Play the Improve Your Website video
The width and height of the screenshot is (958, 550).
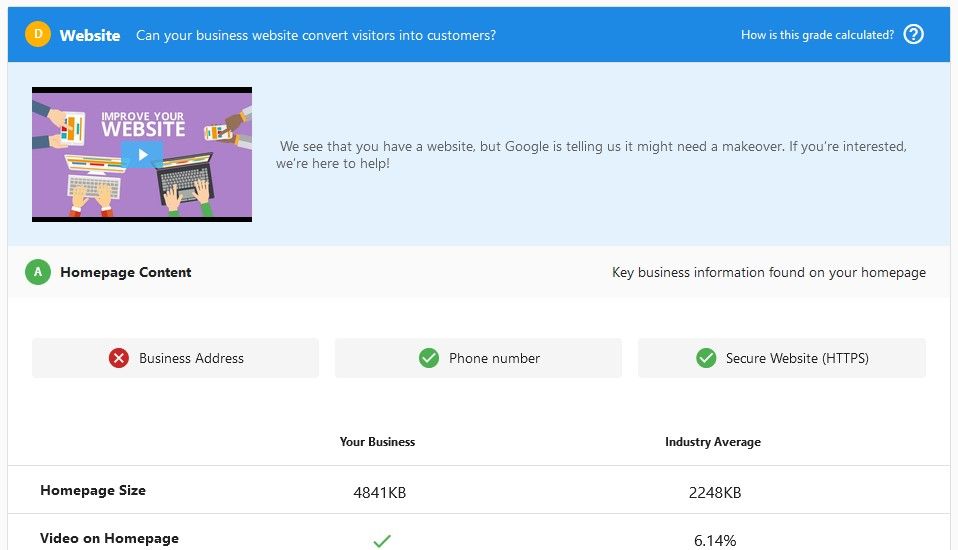[142, 155]
